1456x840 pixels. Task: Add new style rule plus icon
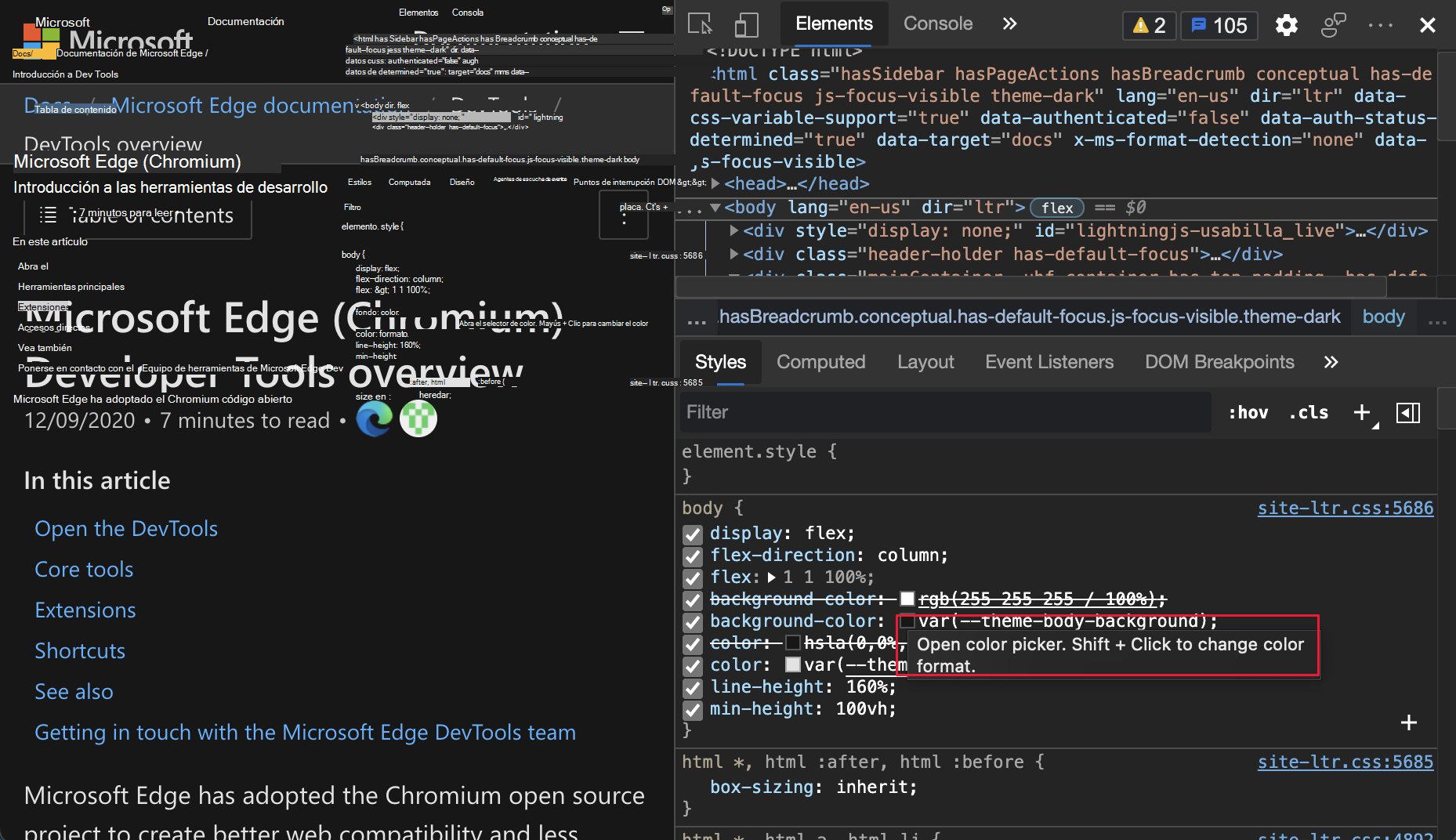pos(1364,413)
